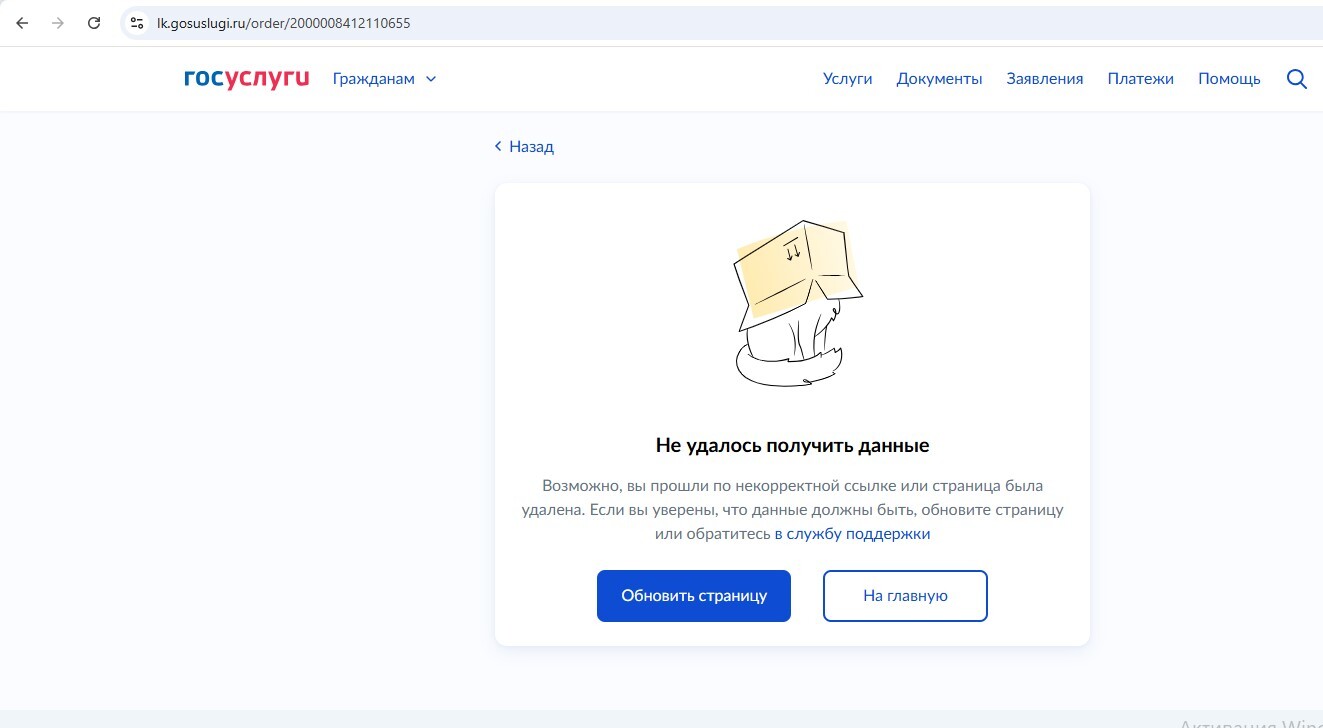
Task: Go to the Документы section
Action: [x=939, y=79]
